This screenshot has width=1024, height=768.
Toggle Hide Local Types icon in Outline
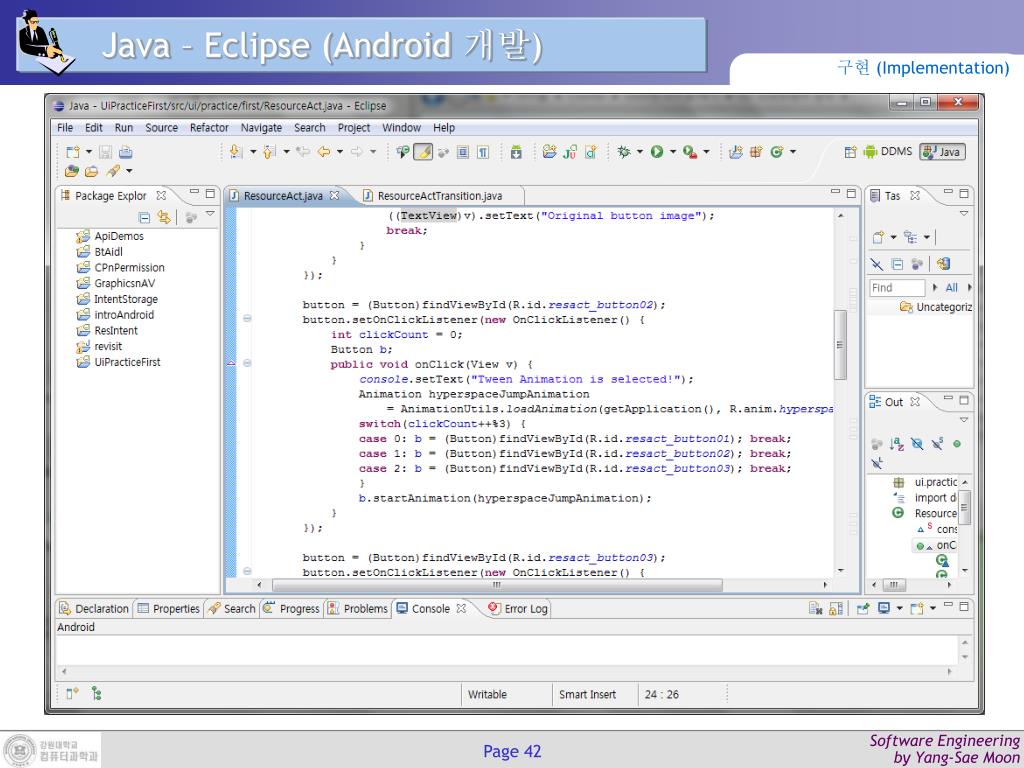(877, 463)
